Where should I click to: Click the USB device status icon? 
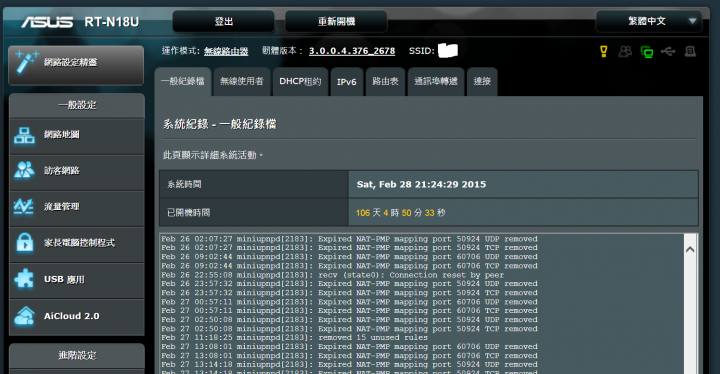tap(668, 51)
